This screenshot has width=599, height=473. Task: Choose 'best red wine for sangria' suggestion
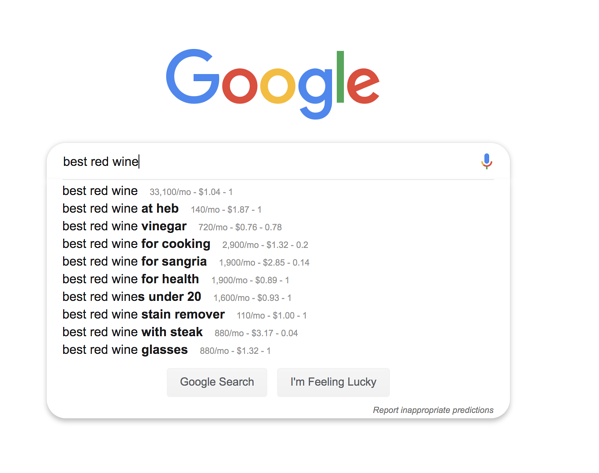[134, 261]
